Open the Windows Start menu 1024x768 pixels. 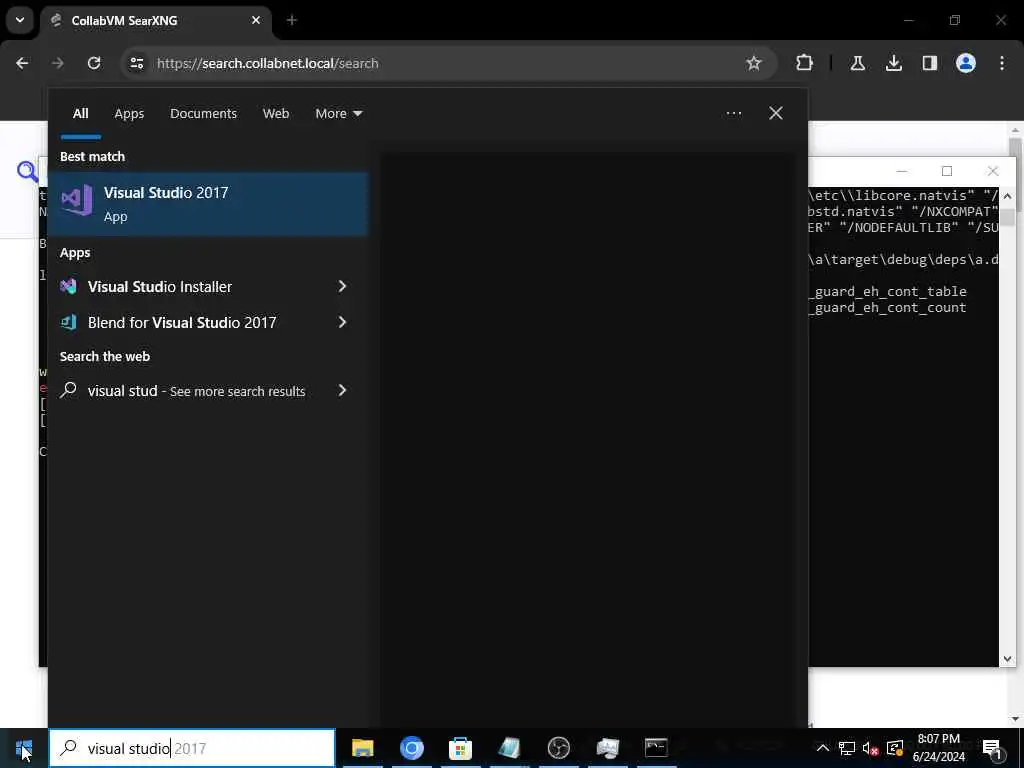[24, 748]
